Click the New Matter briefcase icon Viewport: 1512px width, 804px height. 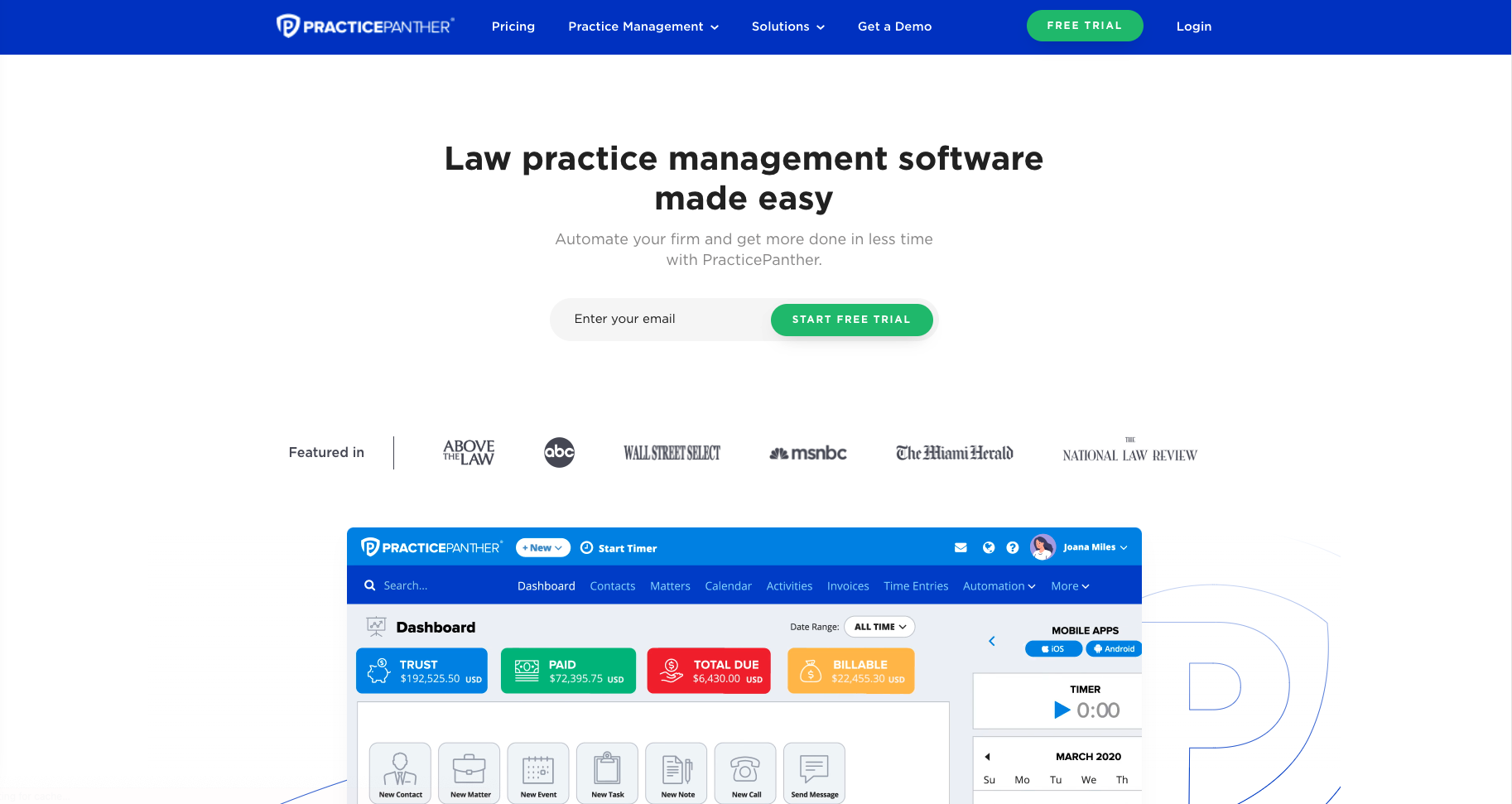(469, 773)
